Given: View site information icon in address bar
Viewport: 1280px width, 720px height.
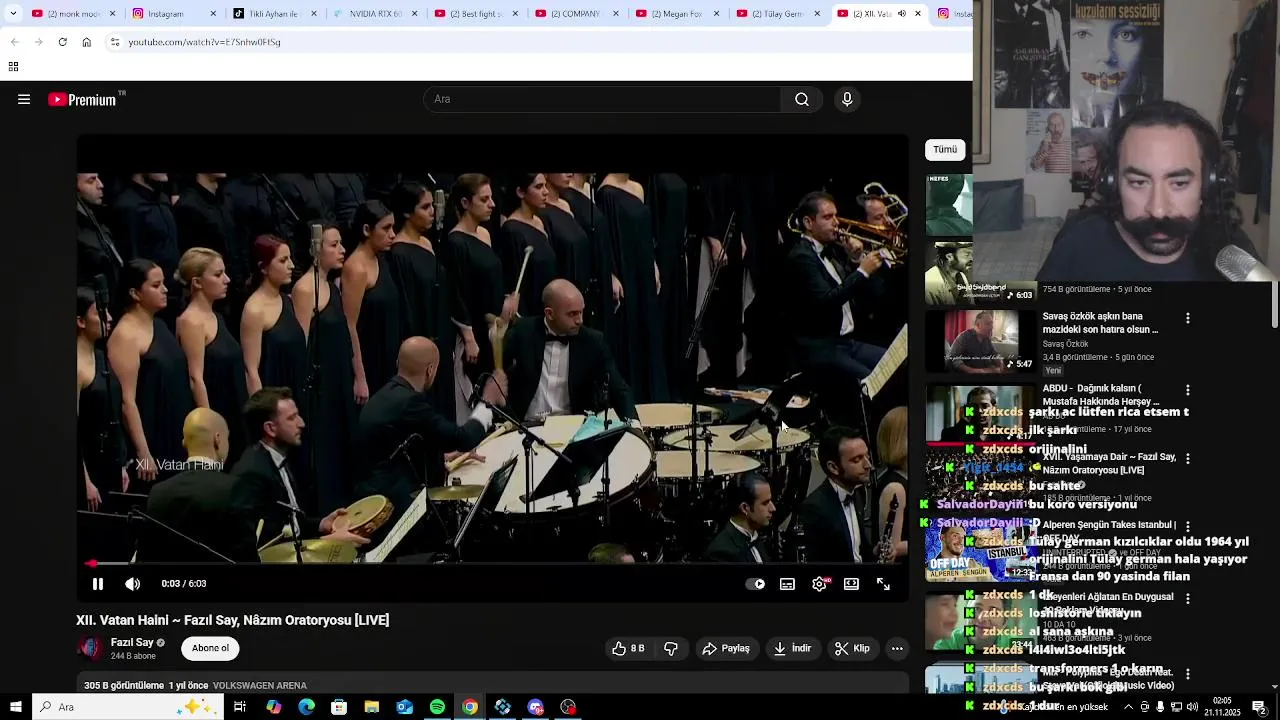Looking at the screenshot, I should 115,42.
